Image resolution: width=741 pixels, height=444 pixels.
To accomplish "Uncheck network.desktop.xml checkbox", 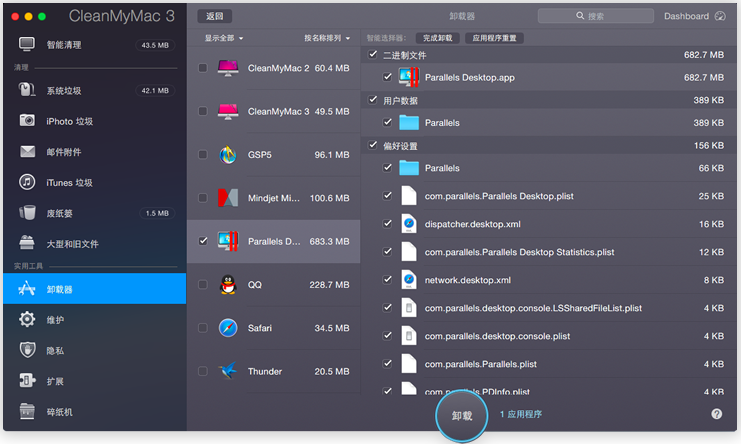I will pos(388,280).
